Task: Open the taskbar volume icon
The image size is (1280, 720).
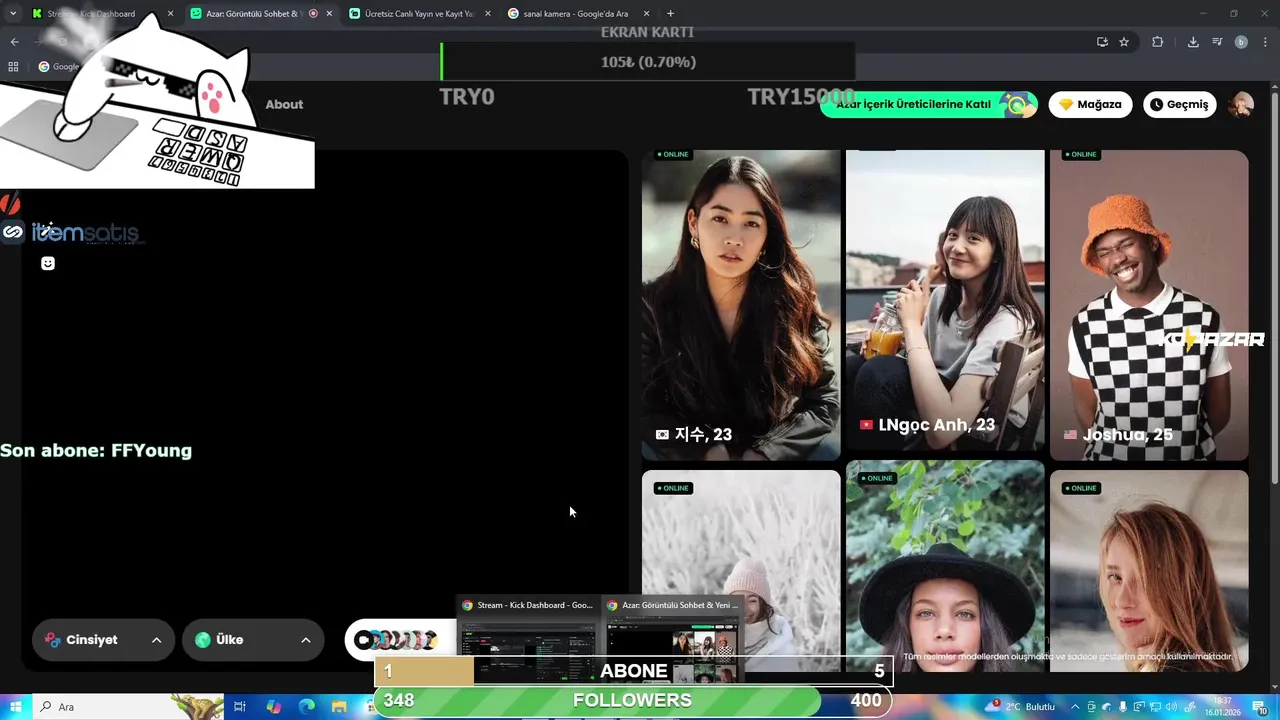Action: click(1170, 707)
